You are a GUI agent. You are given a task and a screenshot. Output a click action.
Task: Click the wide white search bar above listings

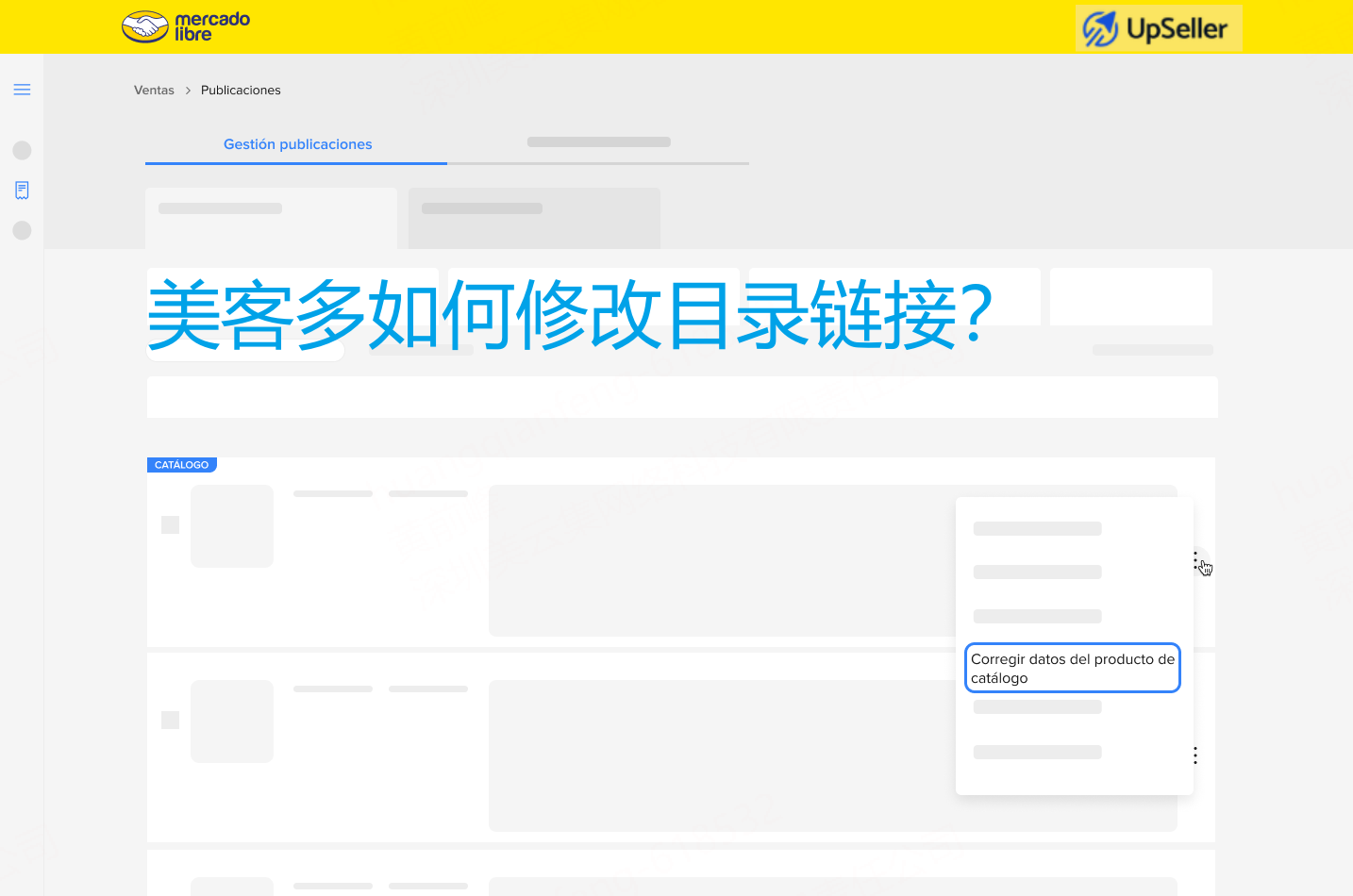click(681, 397)
